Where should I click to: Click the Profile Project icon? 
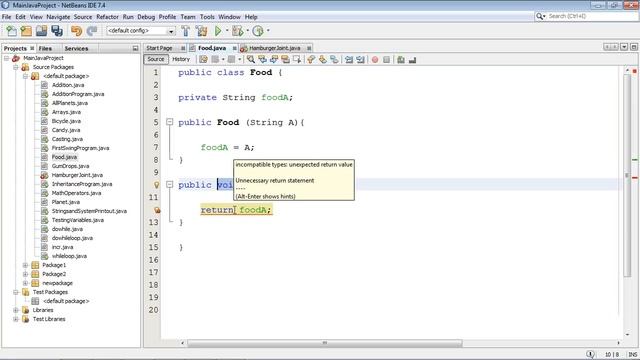tap(258, 31)
